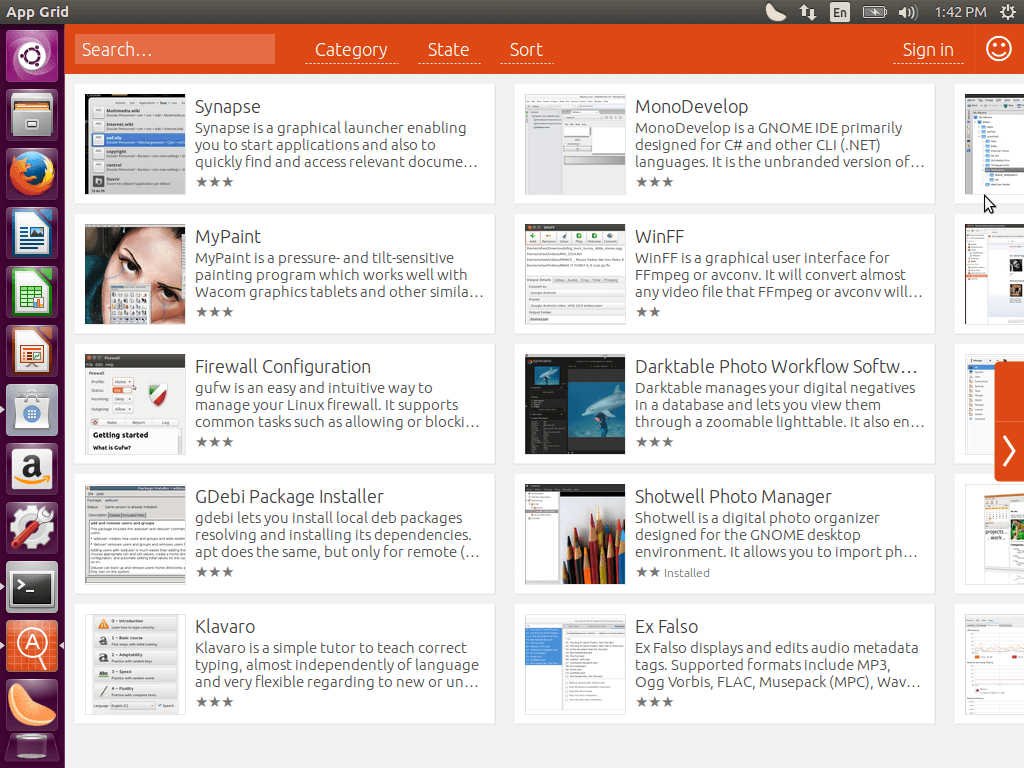Click the volume icon in the top panel
The width and height of the screenshot is (1024, 768).
[907, 12]
